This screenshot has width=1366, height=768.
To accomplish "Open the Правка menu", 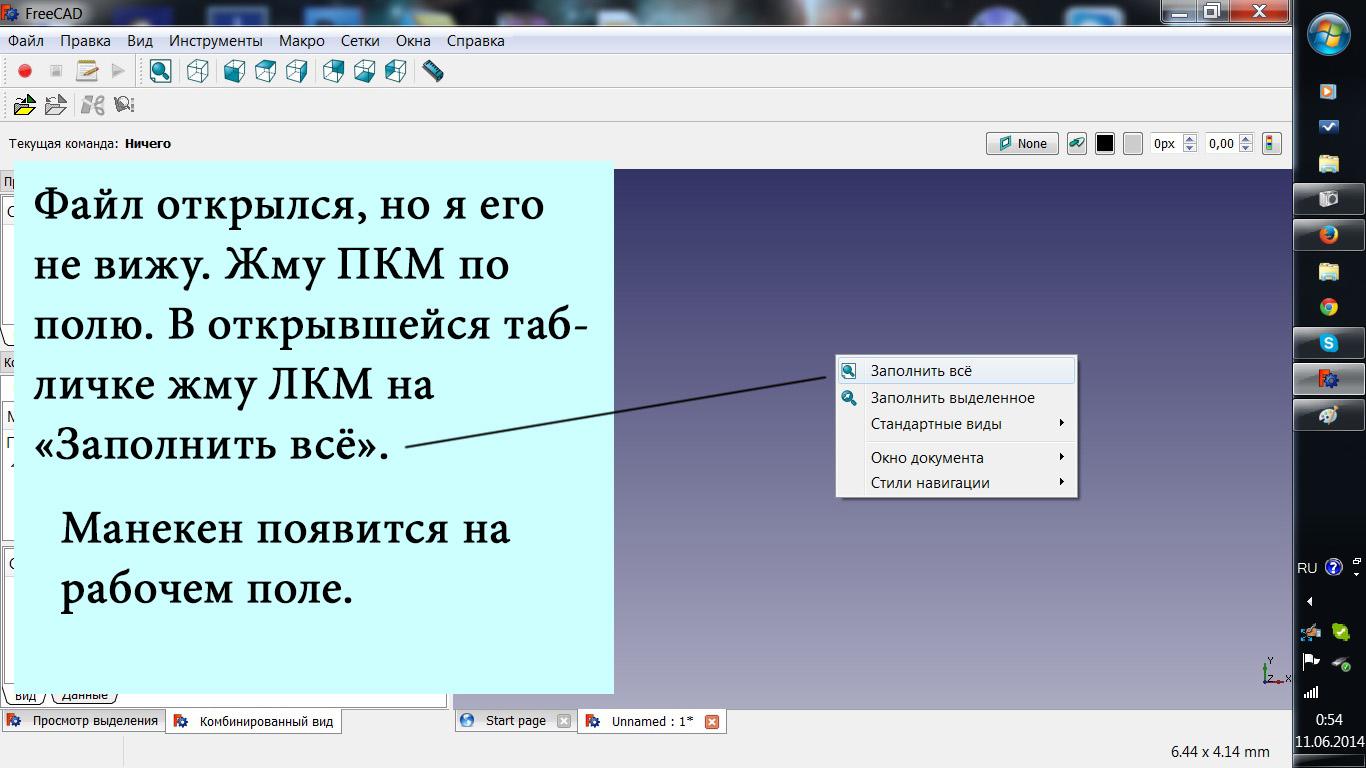I will coord(85,41).
